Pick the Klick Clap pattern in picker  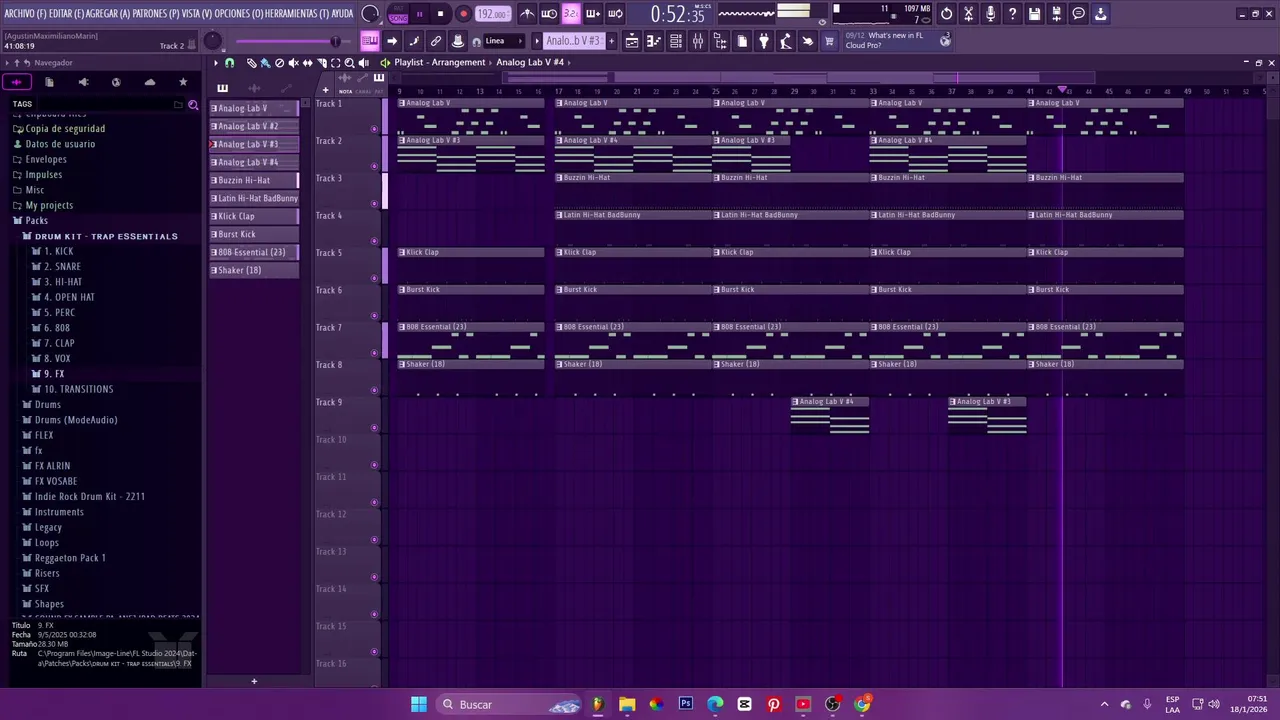click(253, 216)
